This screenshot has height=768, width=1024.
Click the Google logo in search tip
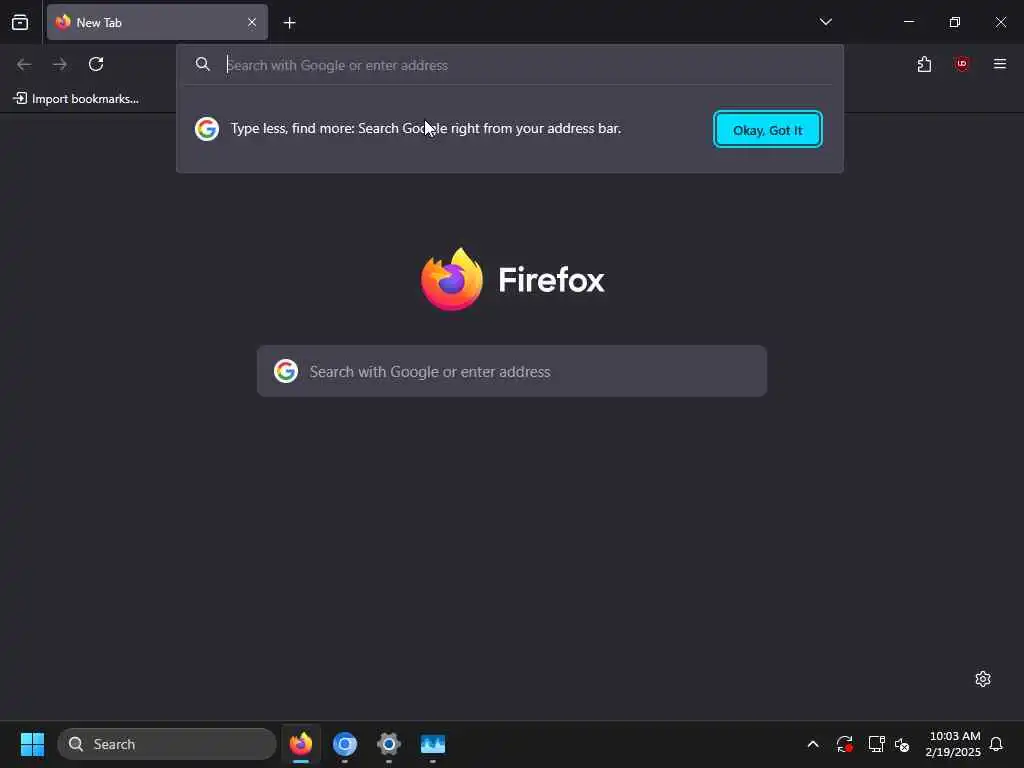point(207,129)
